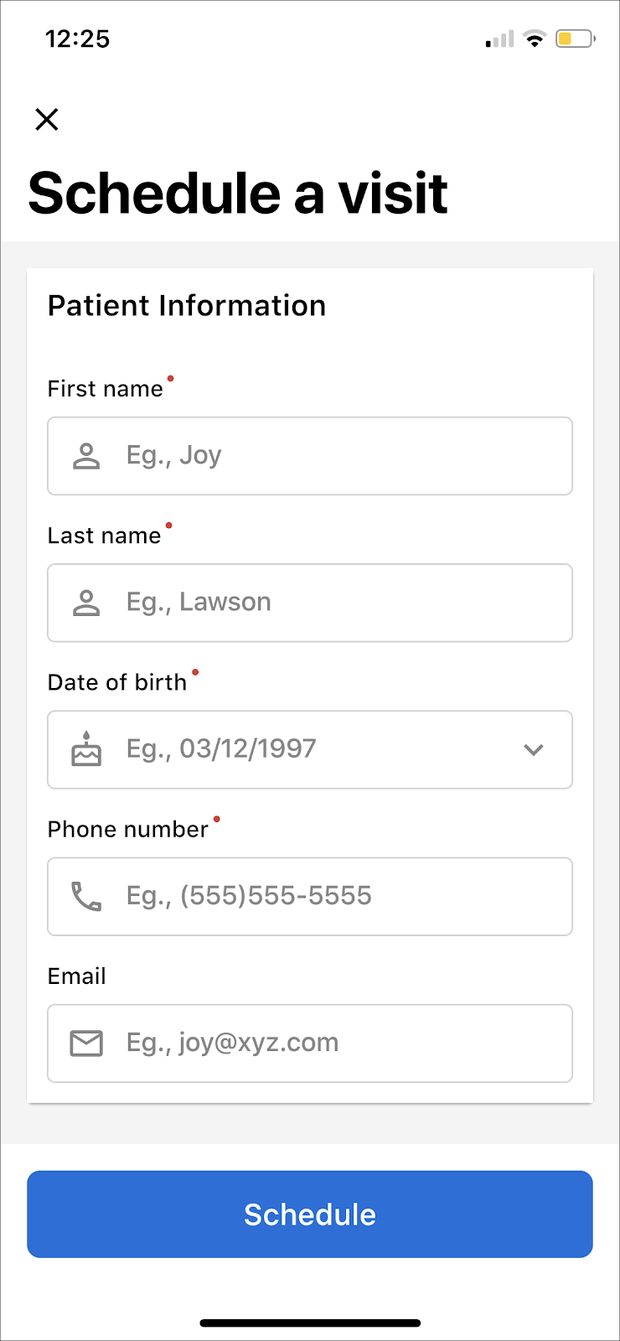Expand the Date of birth dropdown chevron
Screen dimensions: 620x1341
click(x=534, y=750)
